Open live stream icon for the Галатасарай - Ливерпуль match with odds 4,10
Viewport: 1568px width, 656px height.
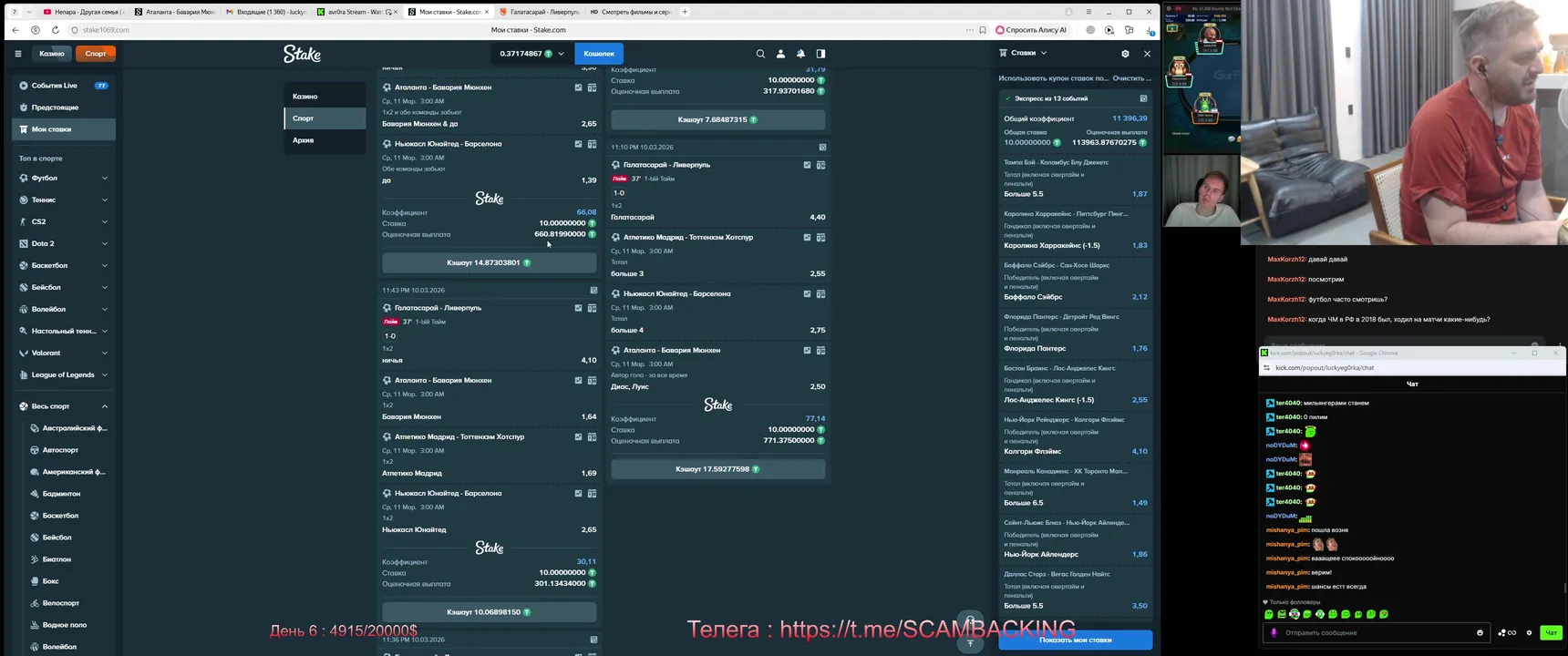pyautogui.click(x=592, y=308)
